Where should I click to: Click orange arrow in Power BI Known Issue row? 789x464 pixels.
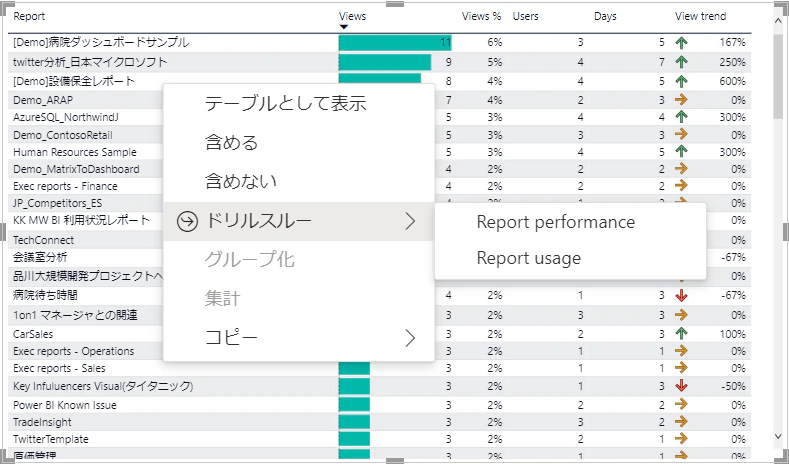tap(681, 405)
